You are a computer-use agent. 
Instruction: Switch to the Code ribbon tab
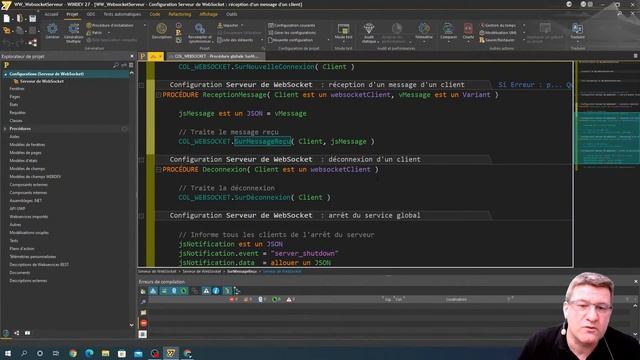155,14
